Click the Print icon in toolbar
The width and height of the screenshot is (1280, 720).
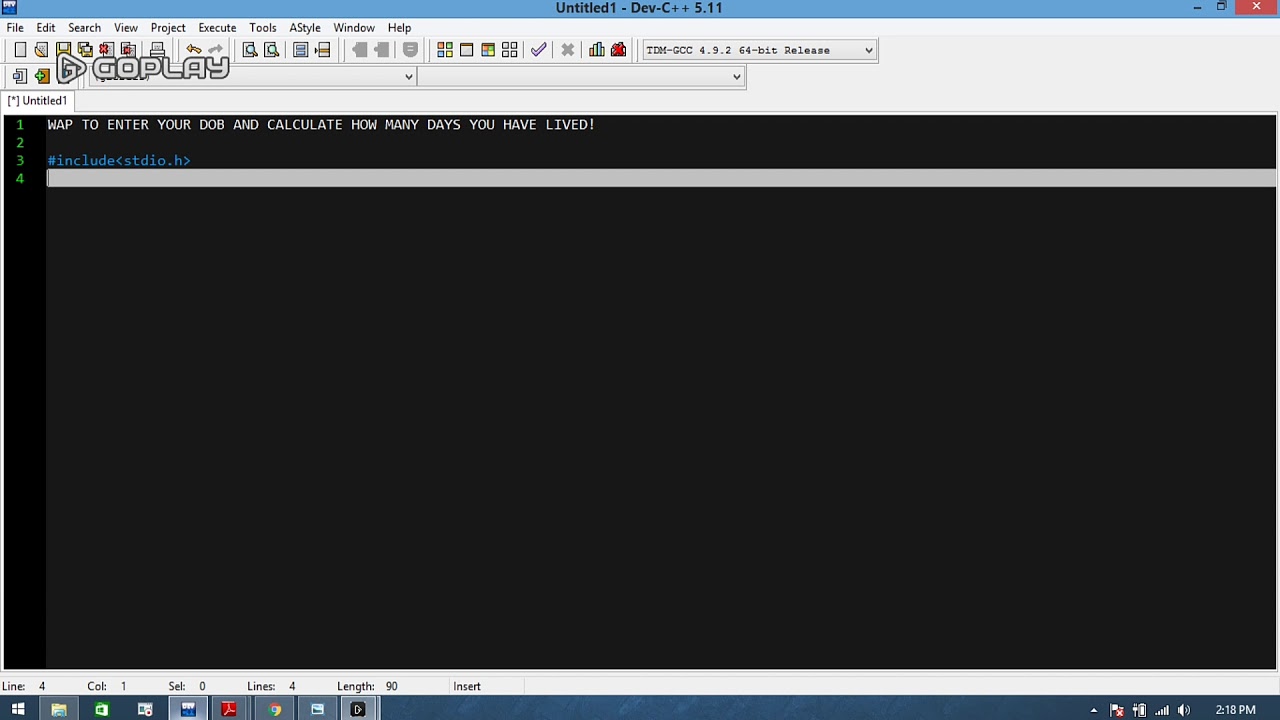click(x=157, y=50)
